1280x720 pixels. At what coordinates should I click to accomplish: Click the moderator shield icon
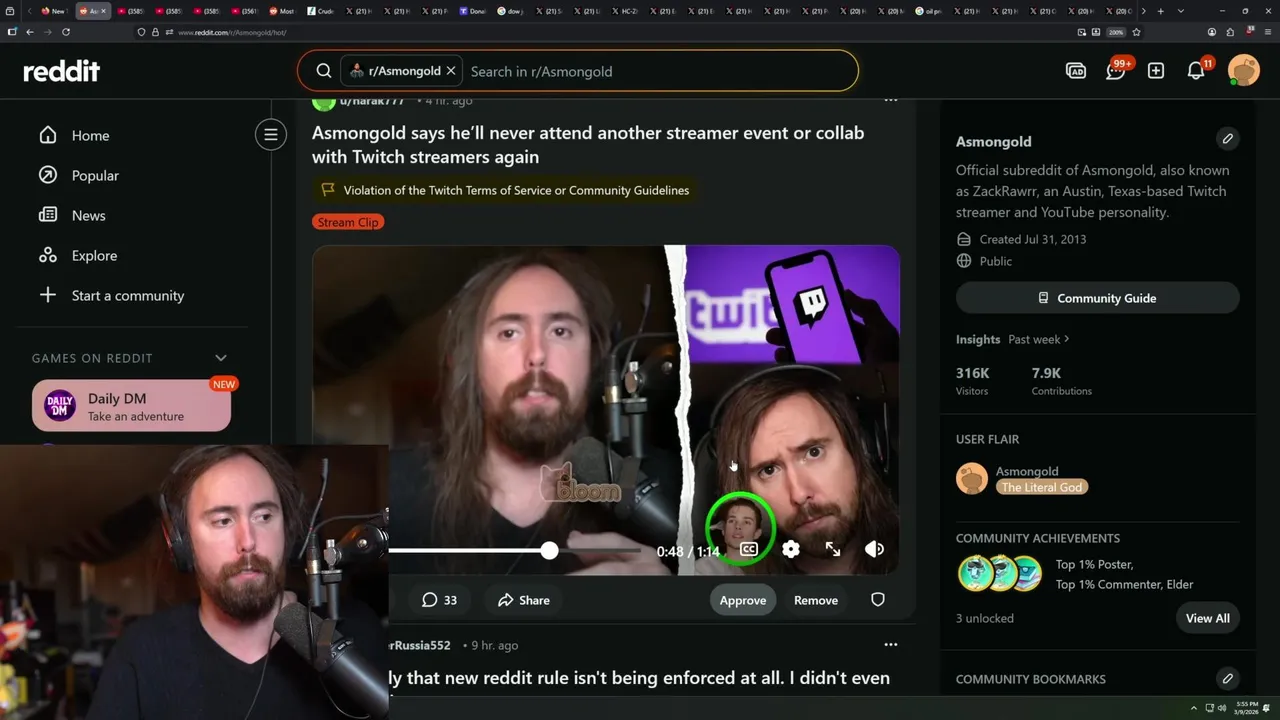[x=878, y=600]
